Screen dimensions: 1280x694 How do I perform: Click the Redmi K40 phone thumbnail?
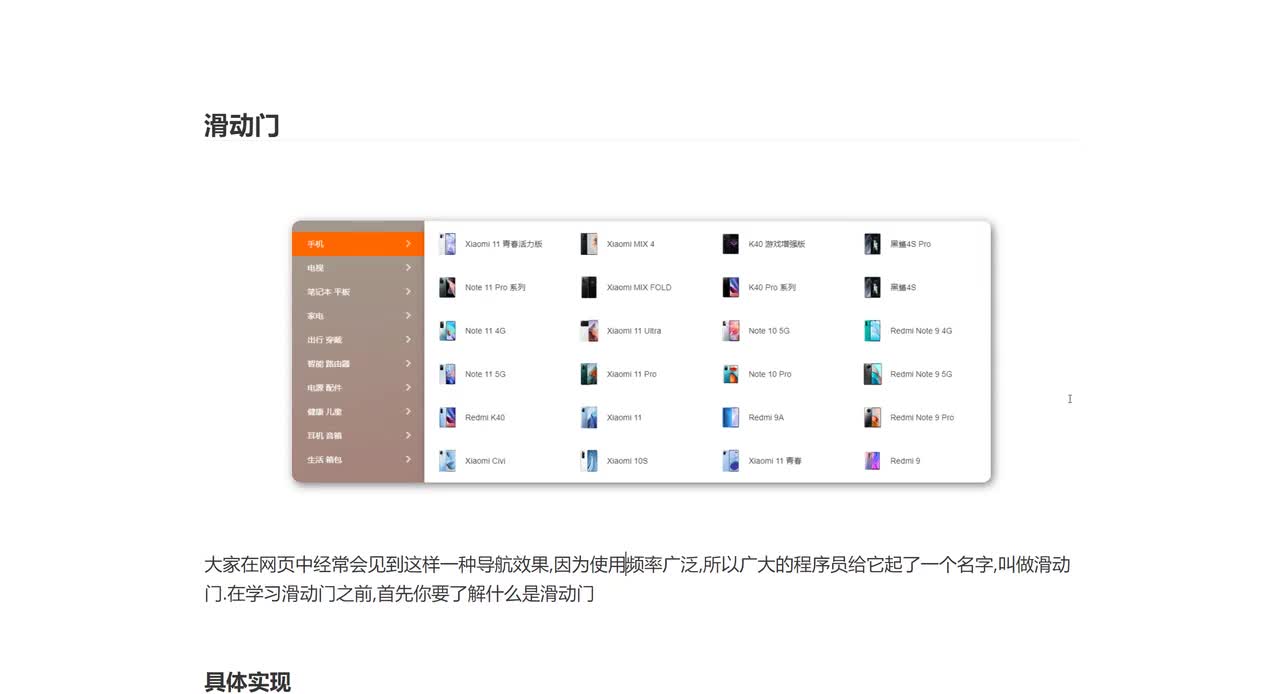click(447, 417)
